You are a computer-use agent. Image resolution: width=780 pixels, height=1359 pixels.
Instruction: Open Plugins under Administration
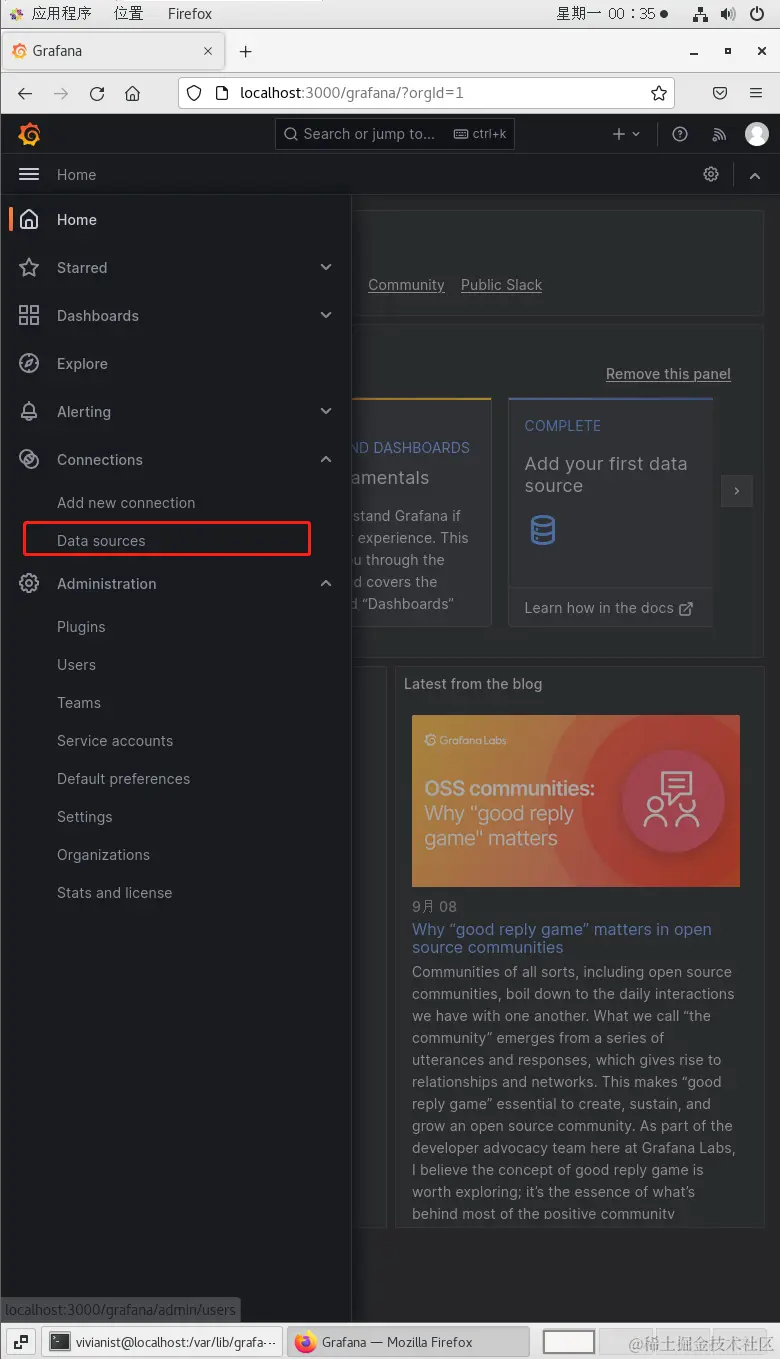click(81, 627)
